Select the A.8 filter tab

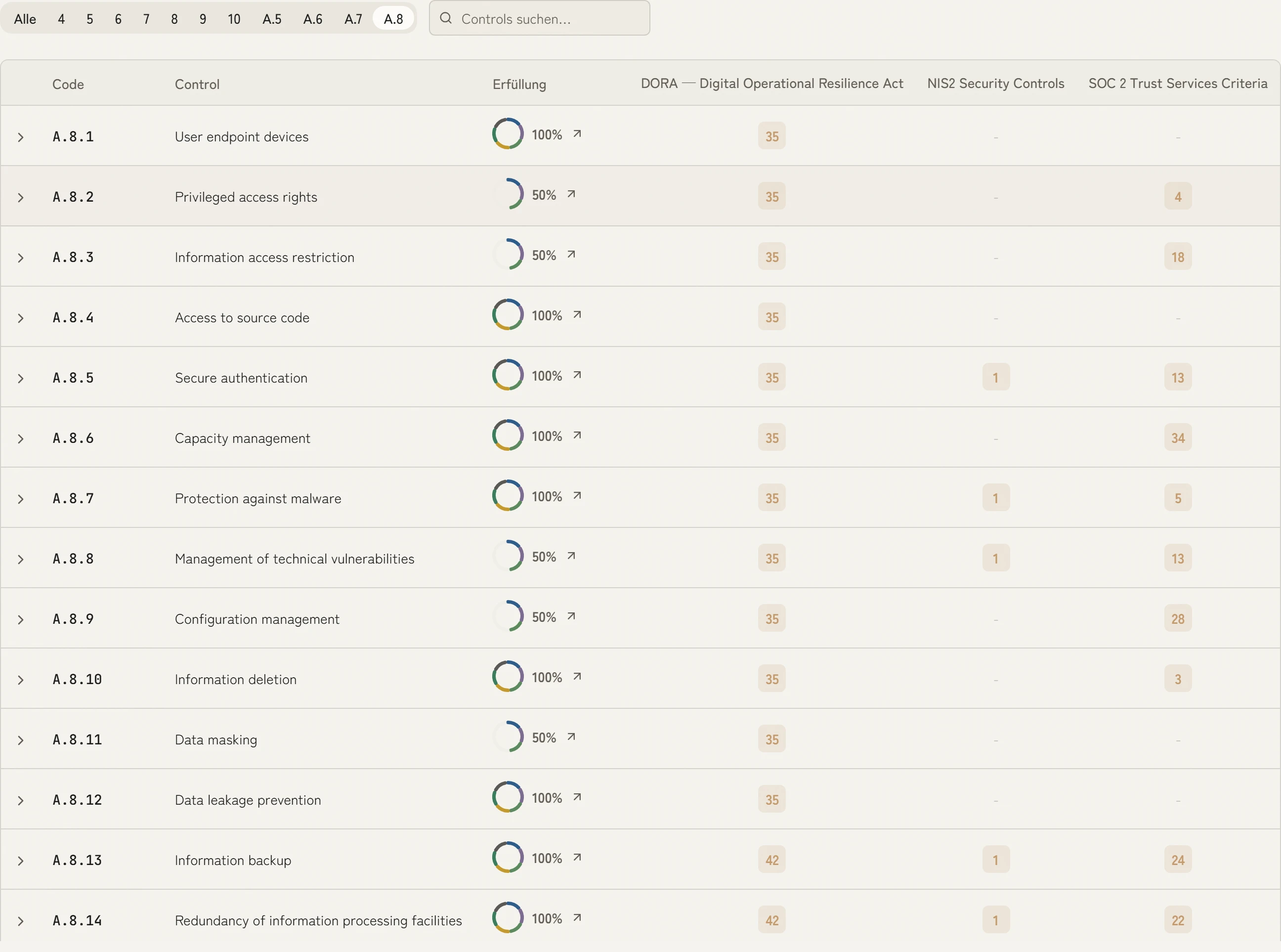click(393, 19)
